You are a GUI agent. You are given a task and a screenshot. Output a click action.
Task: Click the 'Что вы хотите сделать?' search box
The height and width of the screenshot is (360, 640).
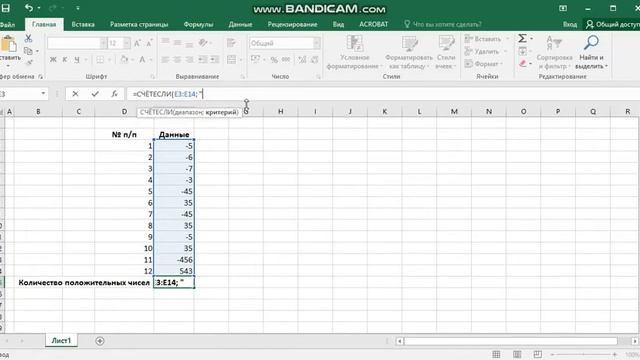click(x=443, y=24)
